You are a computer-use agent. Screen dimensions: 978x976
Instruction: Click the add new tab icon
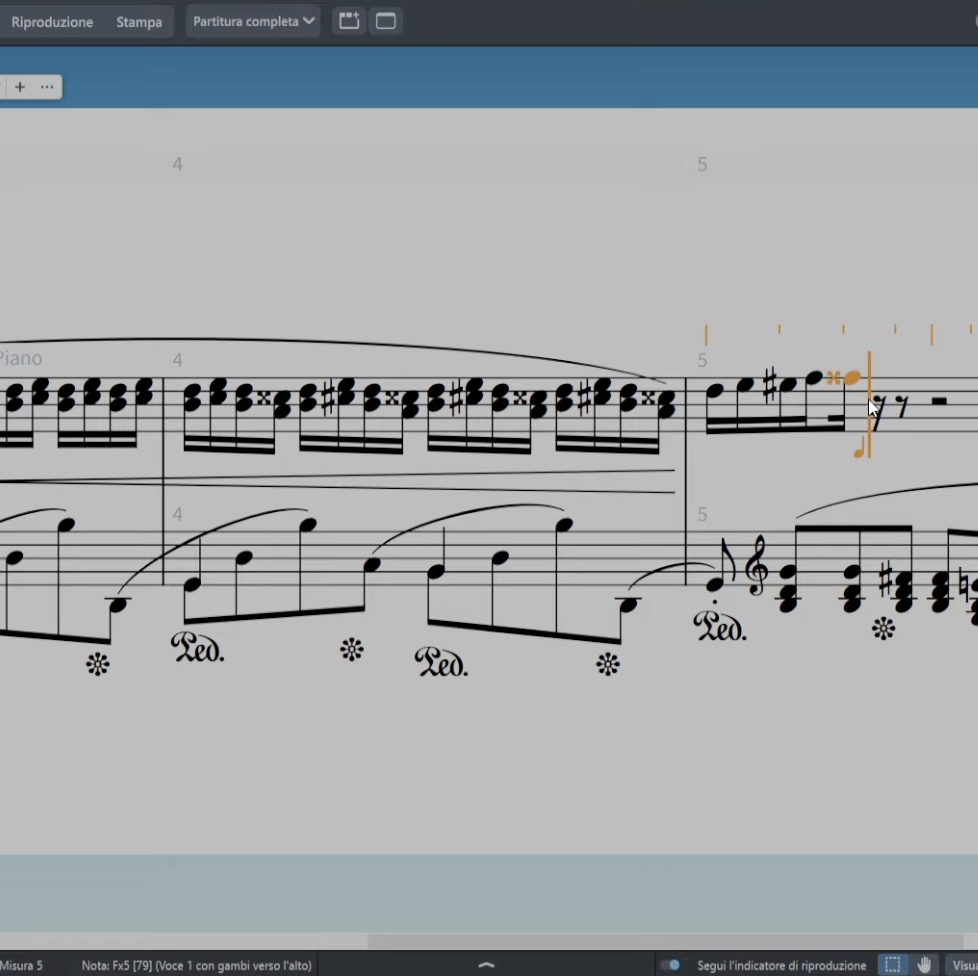349,21
